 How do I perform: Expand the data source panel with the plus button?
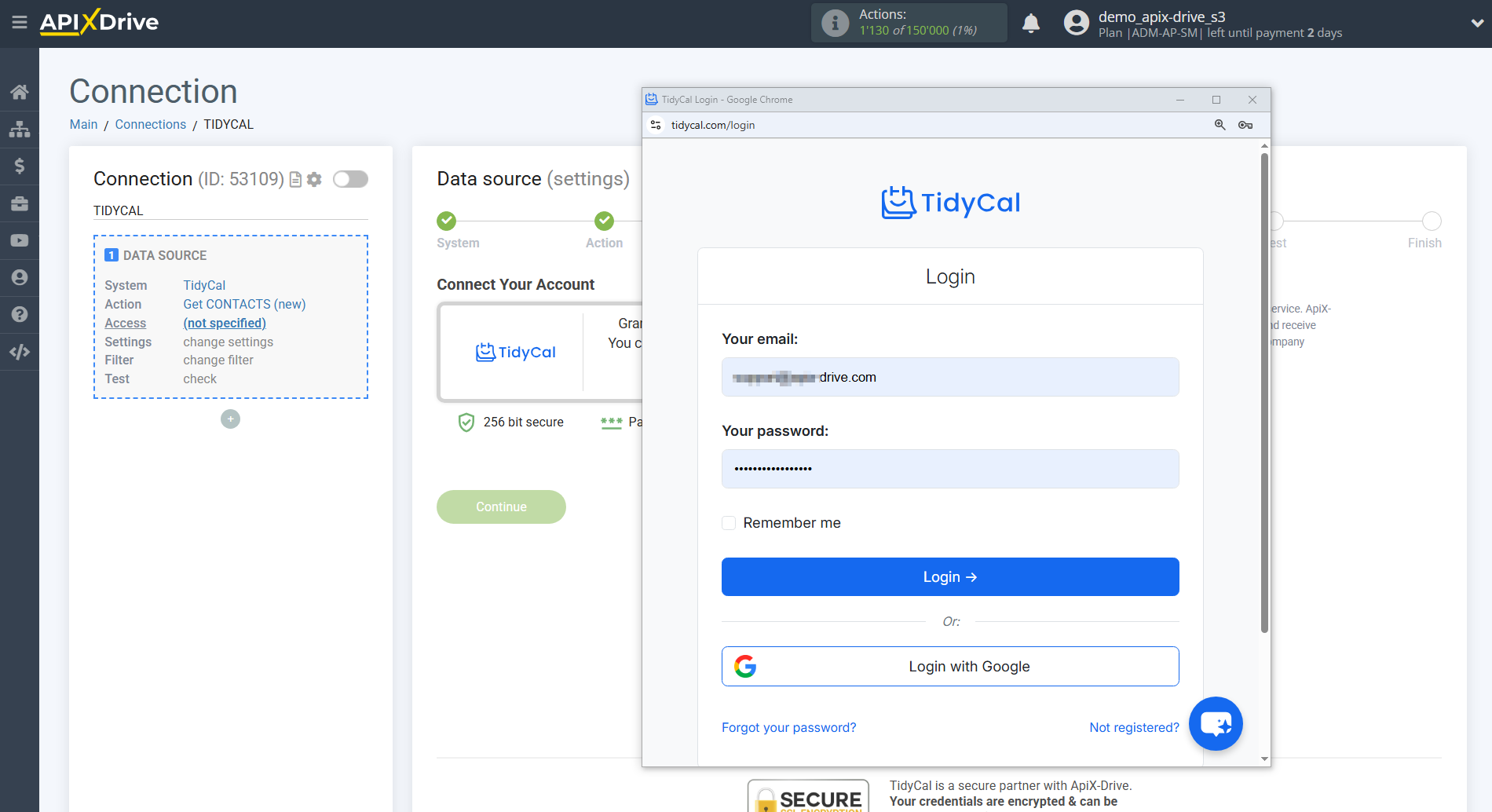230,419
